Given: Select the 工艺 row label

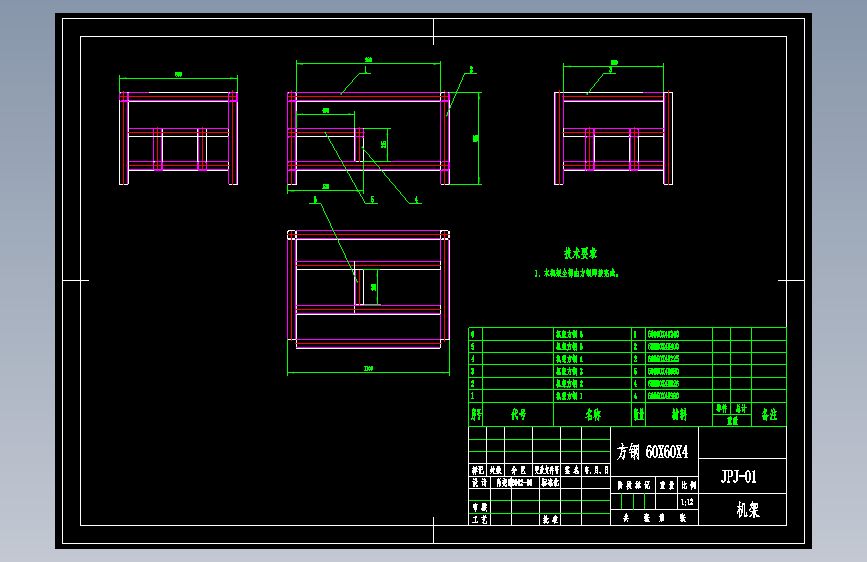Looking at the screenshot, I should (x=479, y=519).
